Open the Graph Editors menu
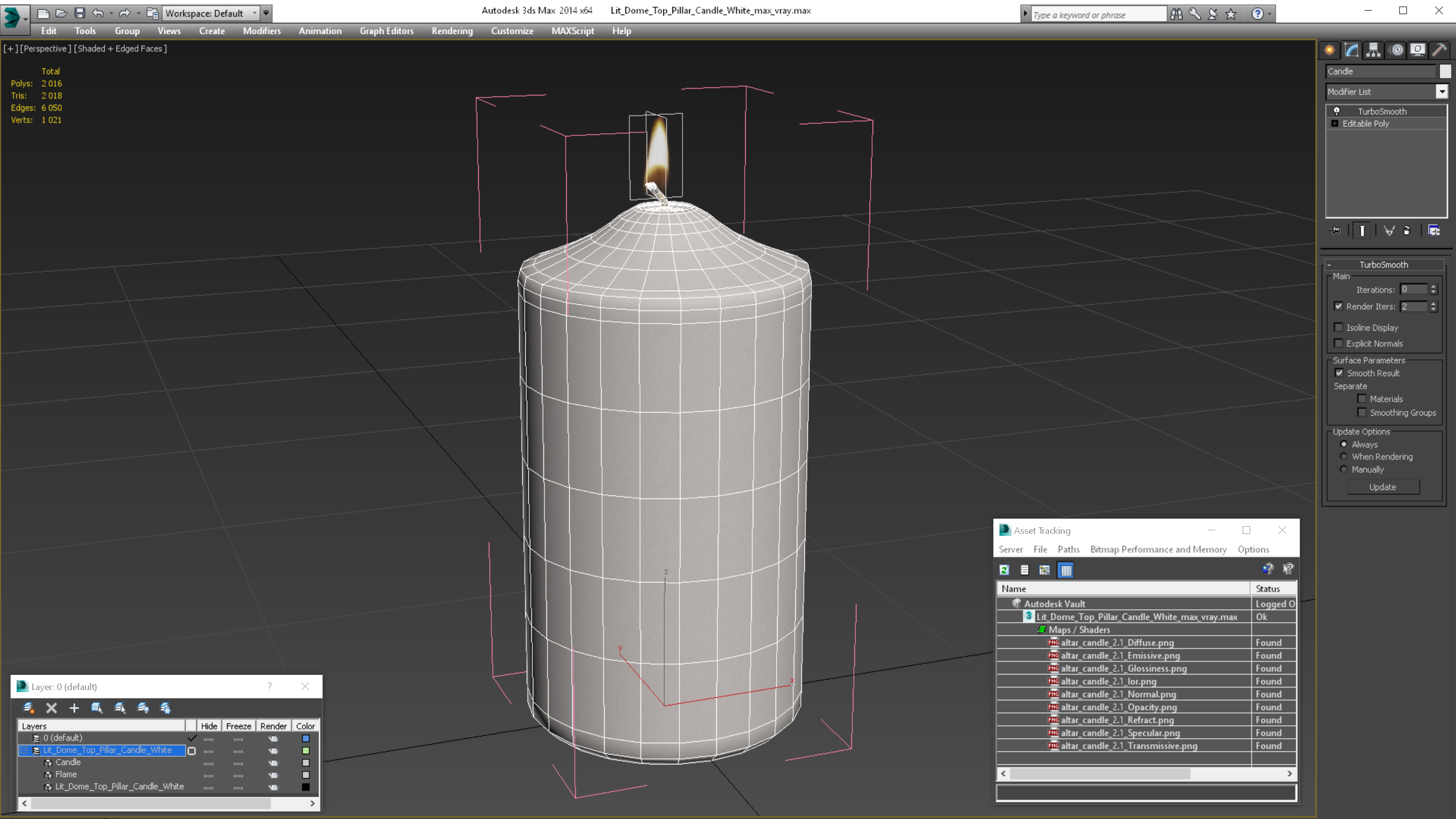Image resolution: width=1456 pixels, height=819 pixels. pyautogui.click(x=387, y=31)
